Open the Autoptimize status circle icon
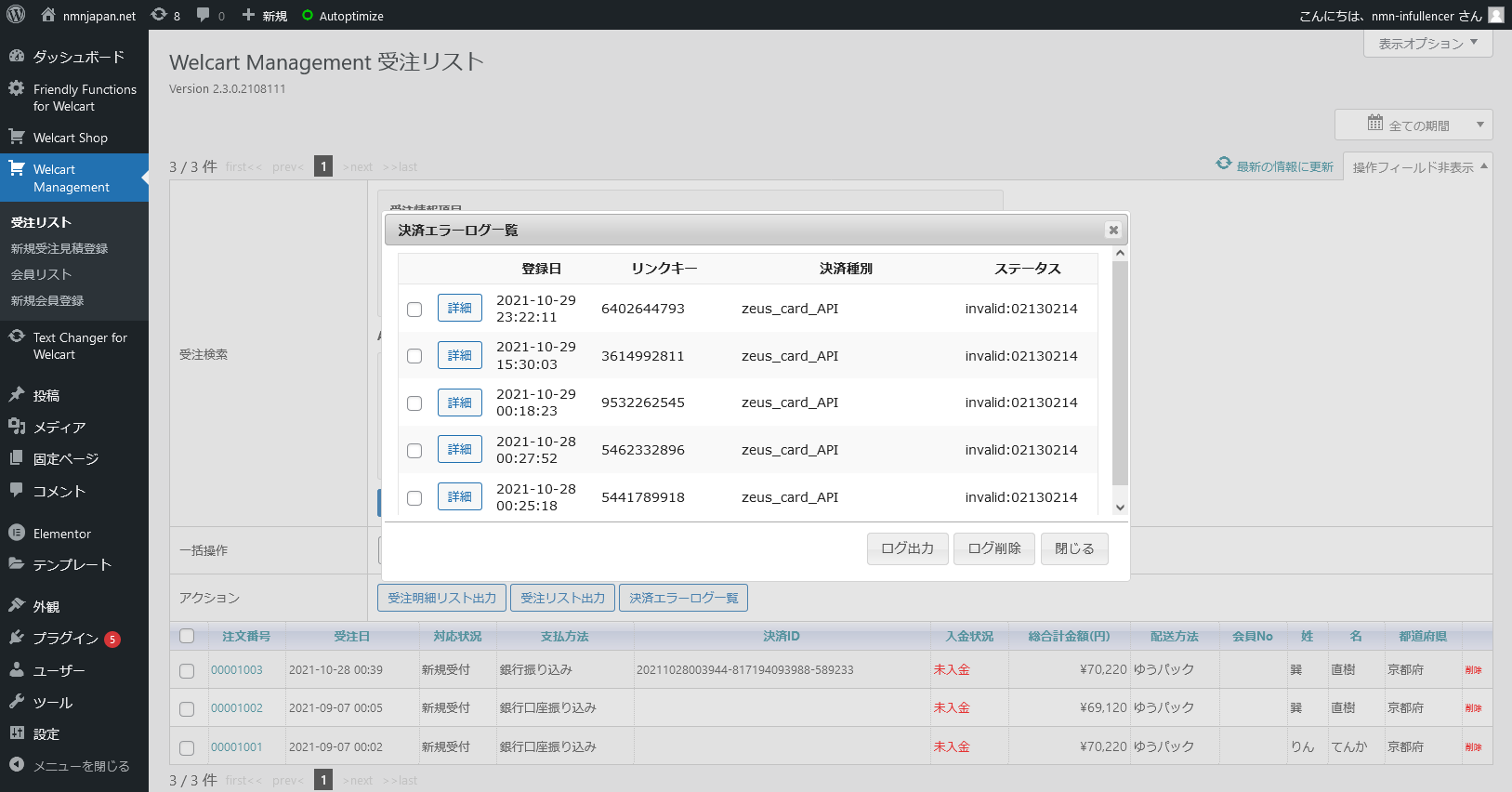The image size is (1512, 792). (x=308, y=15)
